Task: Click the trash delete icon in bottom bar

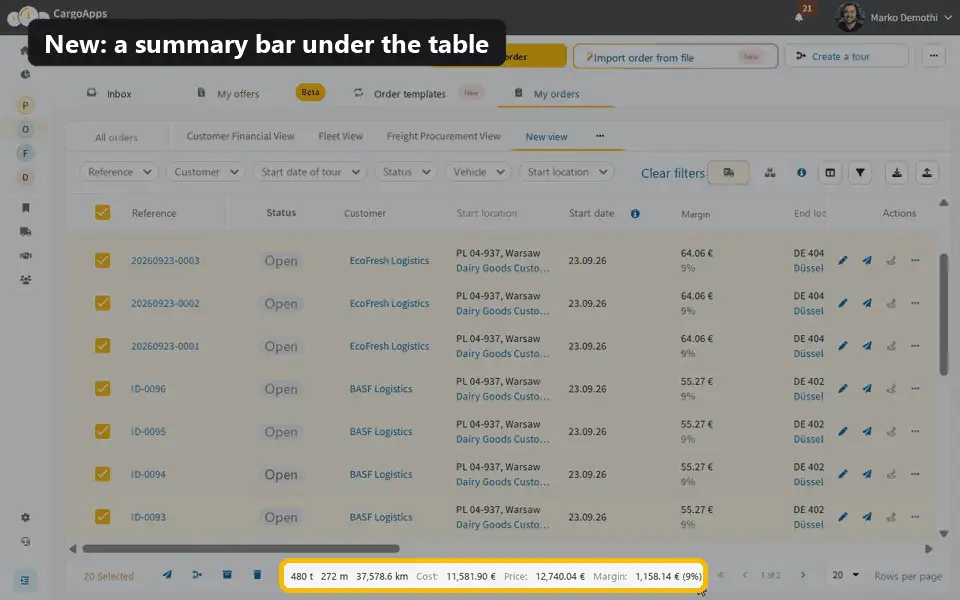Action: (x=257, y=574)
